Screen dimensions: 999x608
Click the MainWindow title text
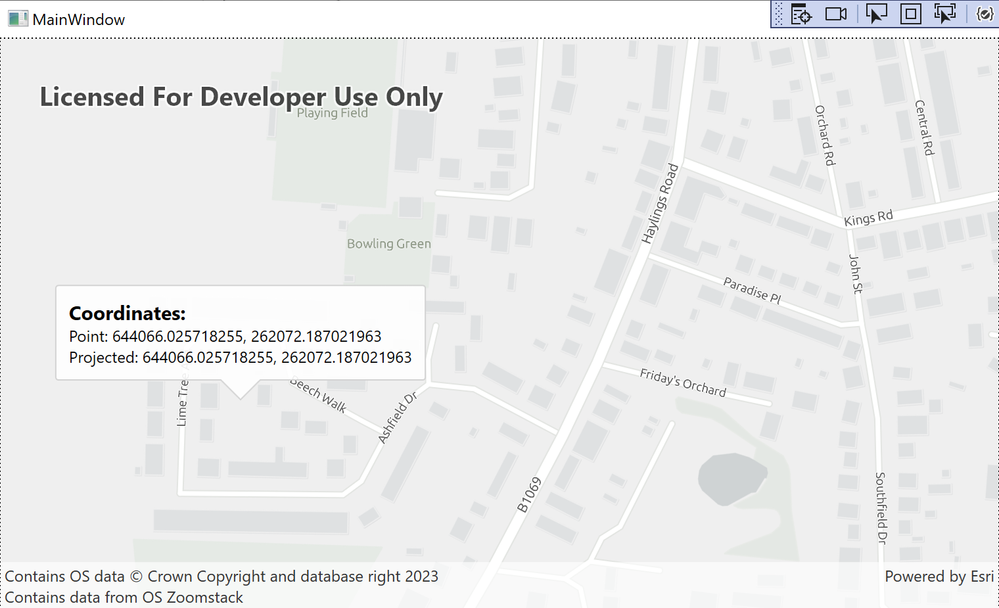click(78, 20)
